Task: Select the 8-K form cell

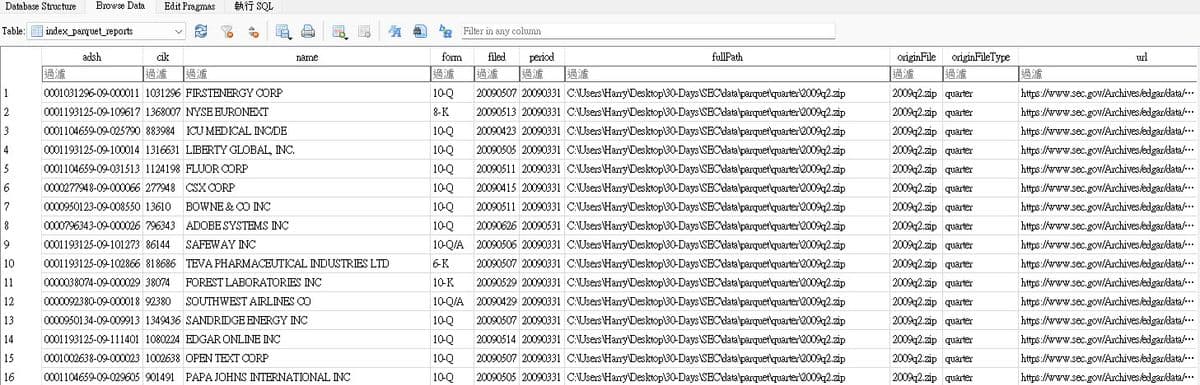Action: [451, 112]
